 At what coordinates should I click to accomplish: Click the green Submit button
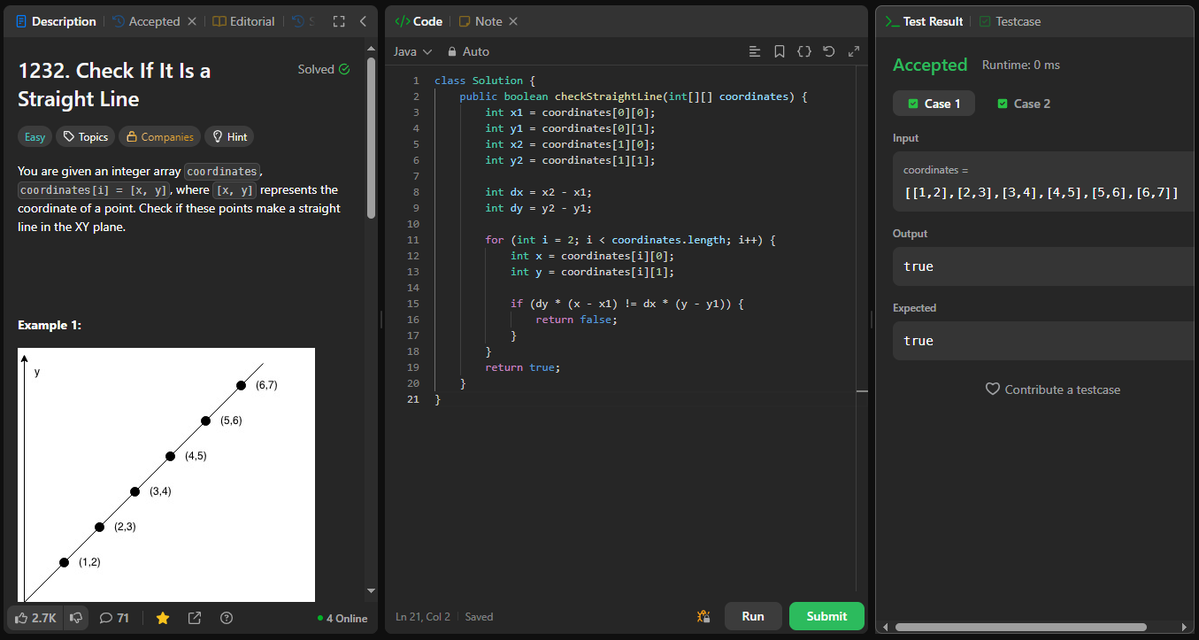pos(826,616)
